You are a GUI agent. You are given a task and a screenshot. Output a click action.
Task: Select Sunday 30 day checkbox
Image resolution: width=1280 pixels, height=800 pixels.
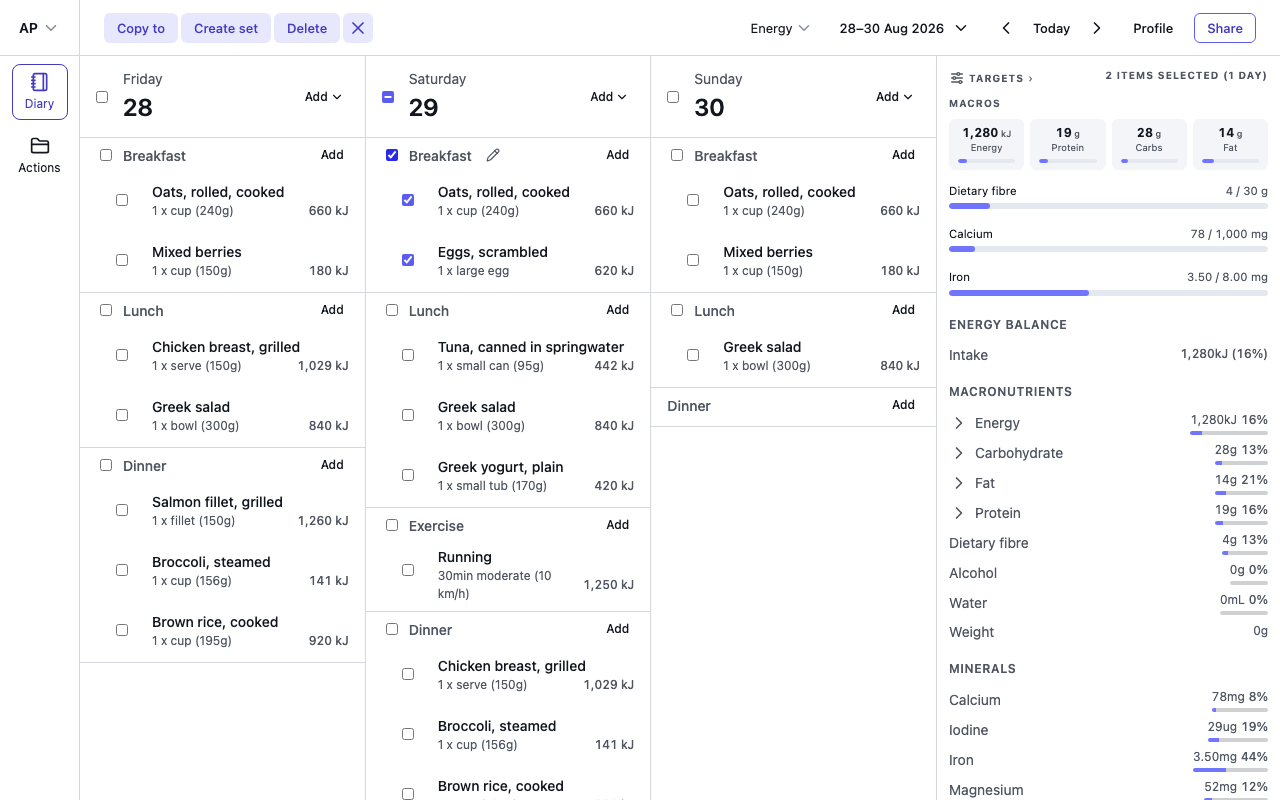pos(673,97)
